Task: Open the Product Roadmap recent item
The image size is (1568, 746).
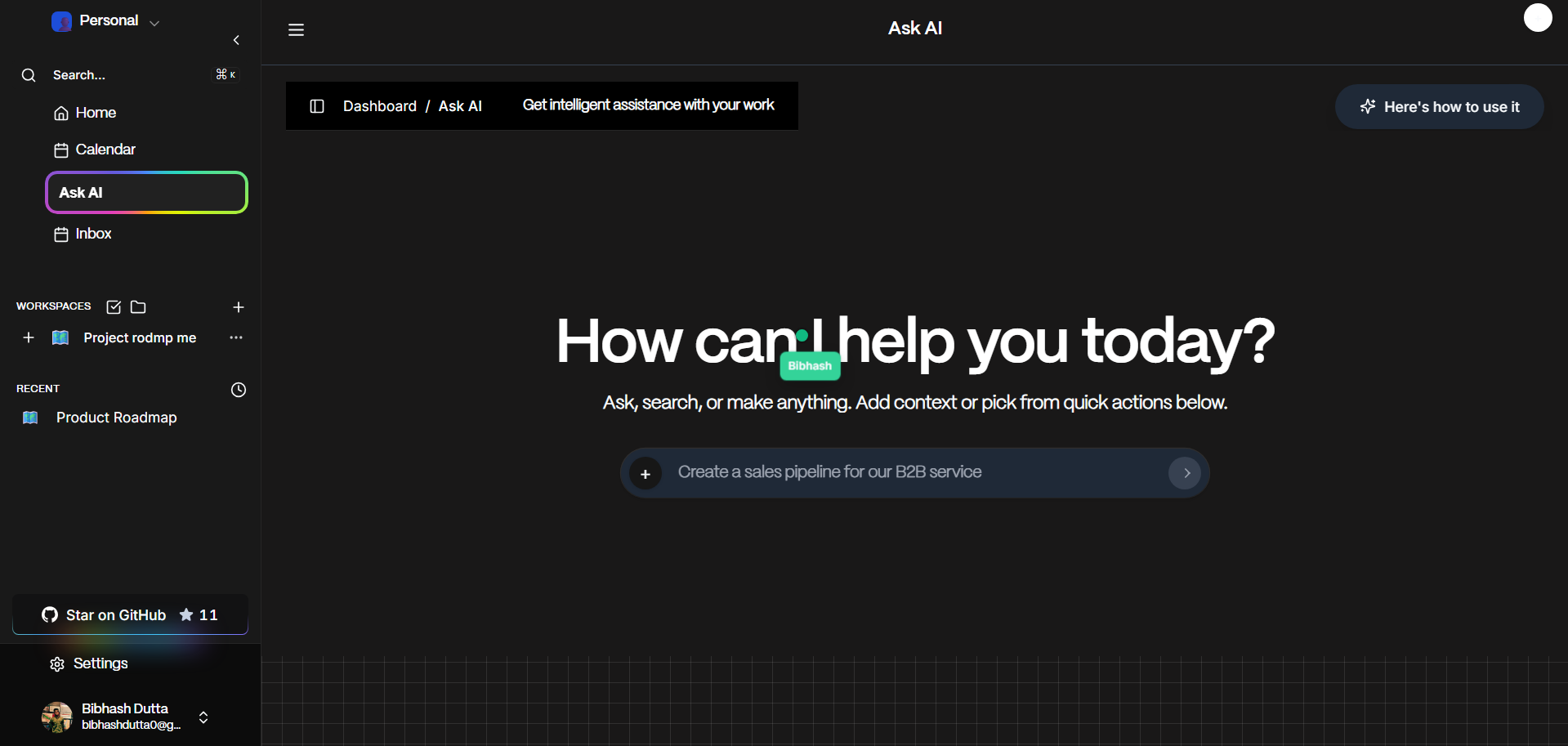Action: [116, 418]
